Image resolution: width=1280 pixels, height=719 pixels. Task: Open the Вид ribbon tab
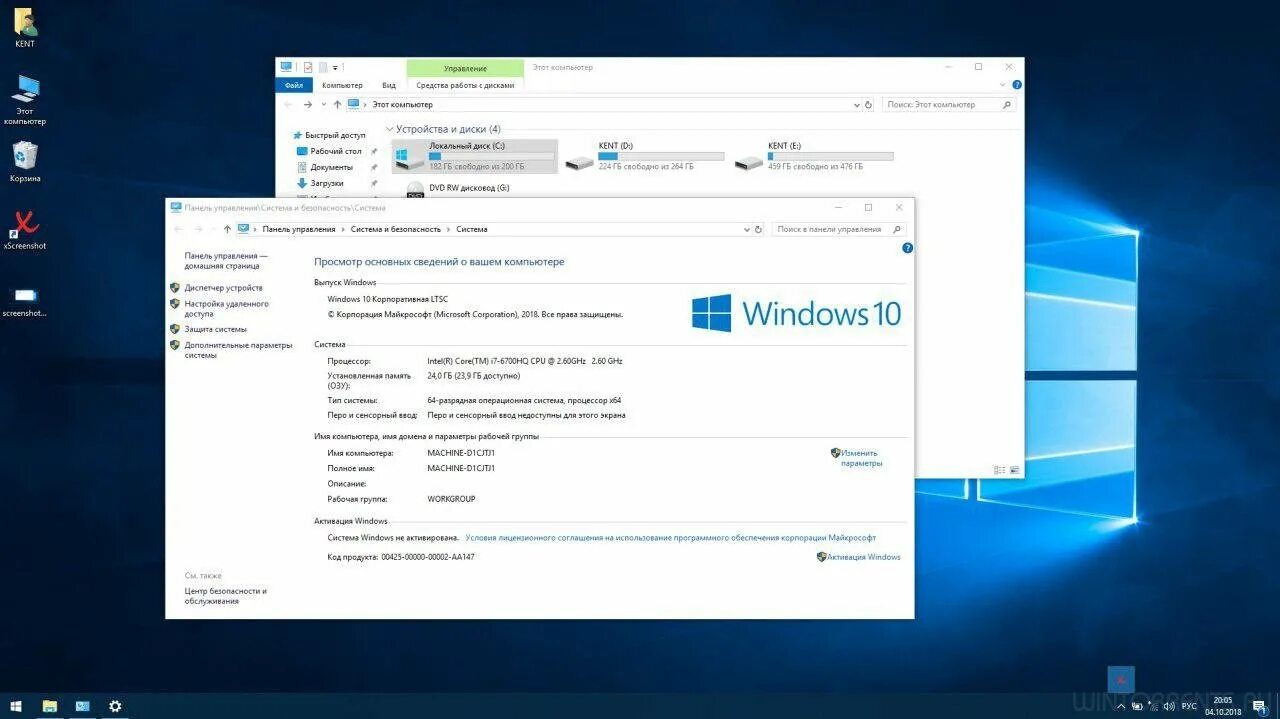(389, 85)
